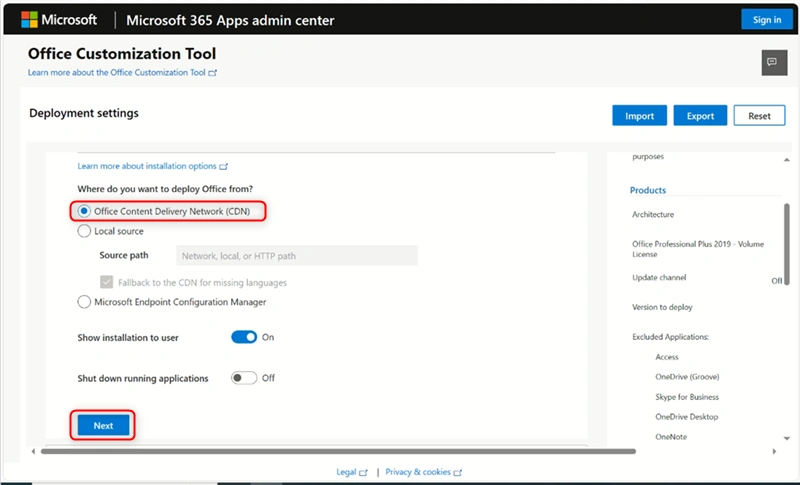Click Version to deploy in summary
The width and height of the screenshot is (800, 485).
662,307
